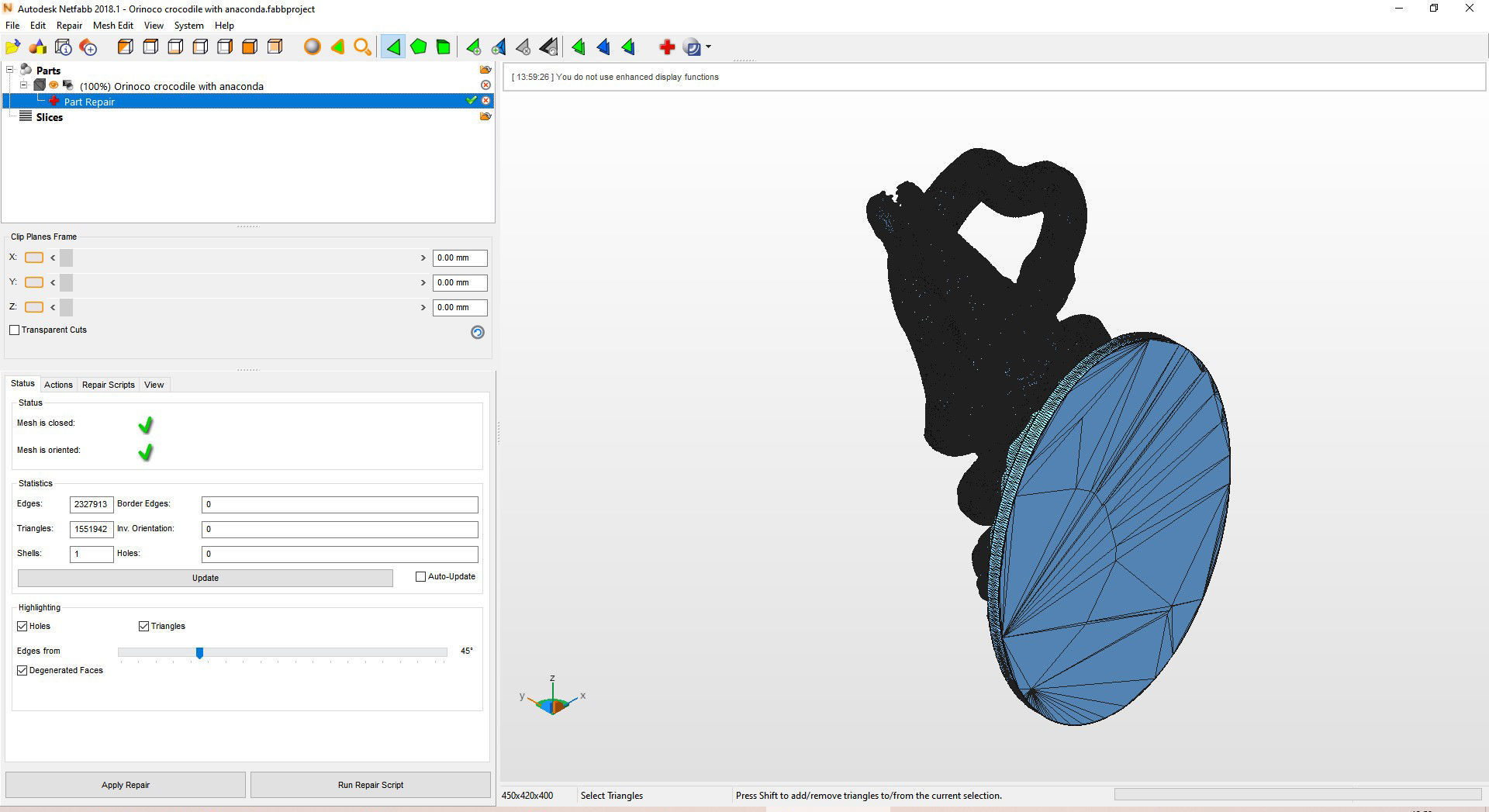This screenshot has height=812, width=1489.
Task: Choose the green cube Select Shells tool
Action: (444, 47)
